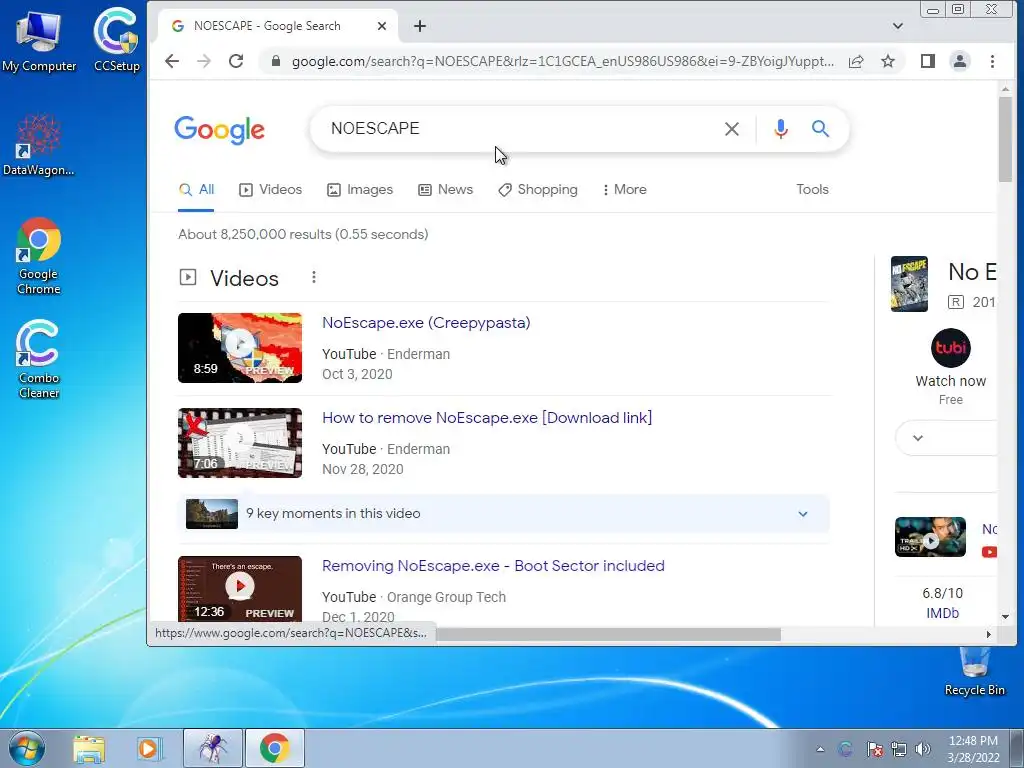
Task: Go back to the previous page in Chrome
Action: tap(172, 61)
